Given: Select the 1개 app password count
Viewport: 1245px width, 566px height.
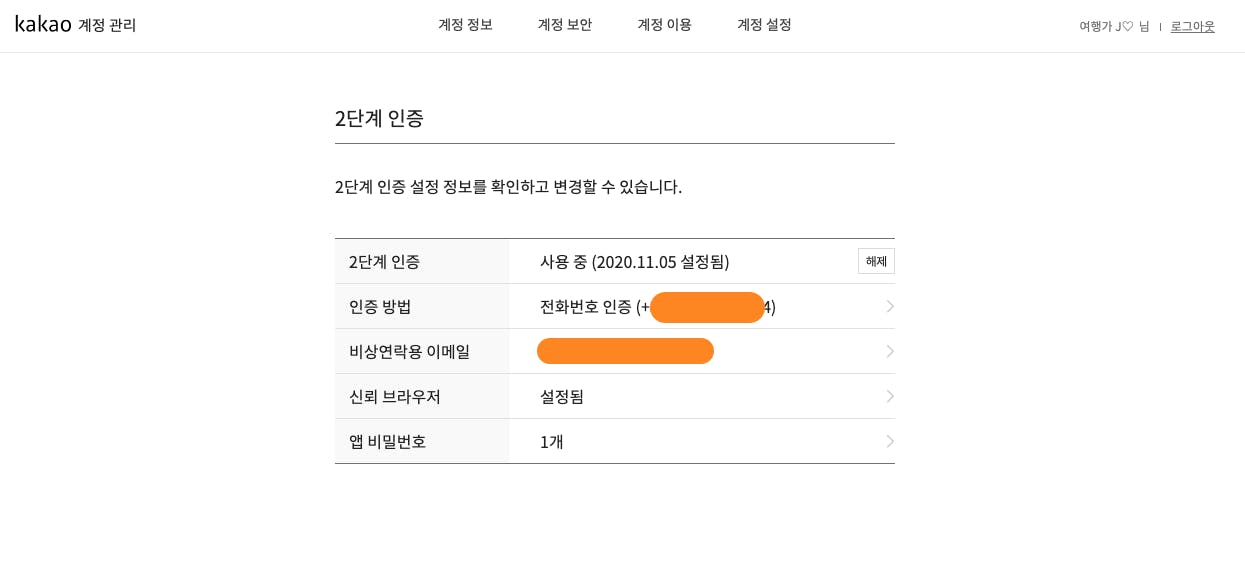Looking at the screenshot, I should coord(552,441).
